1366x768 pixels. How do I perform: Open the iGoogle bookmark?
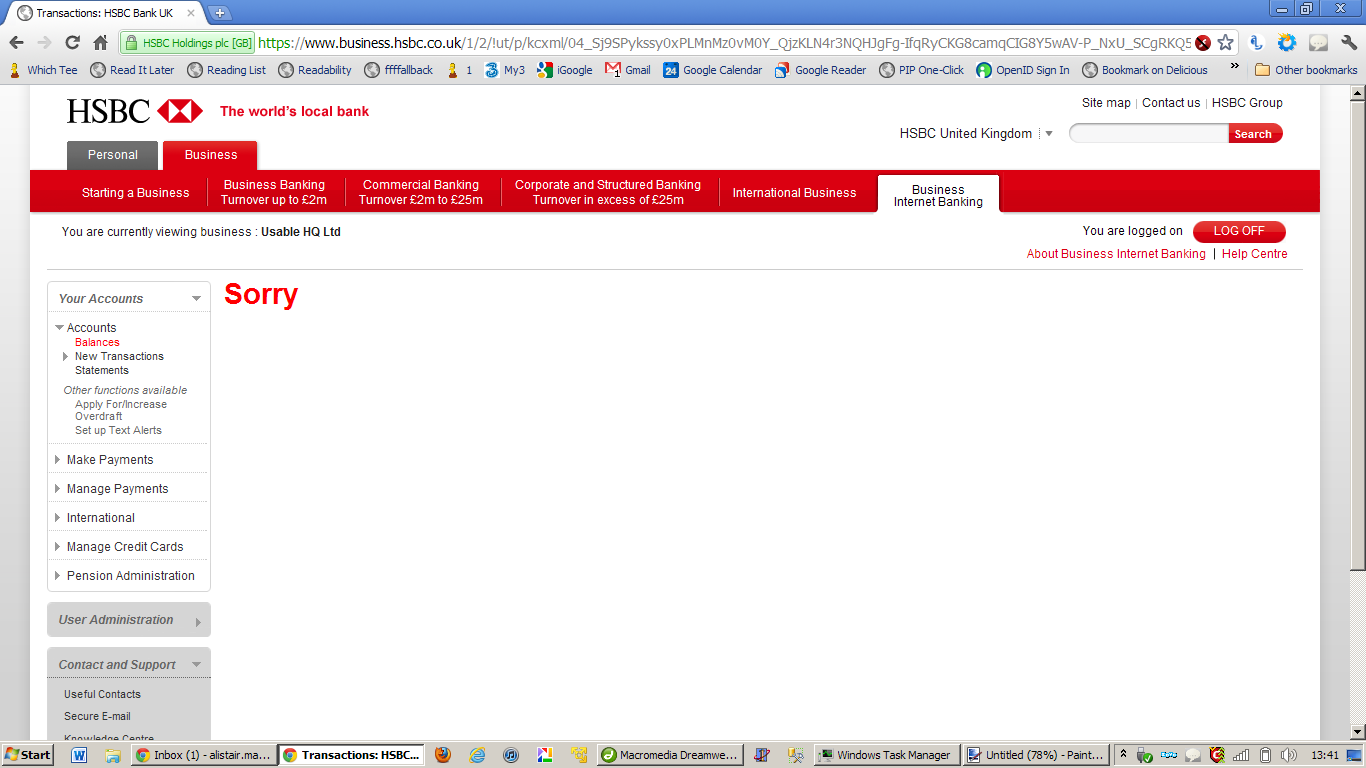coord(564,70)
